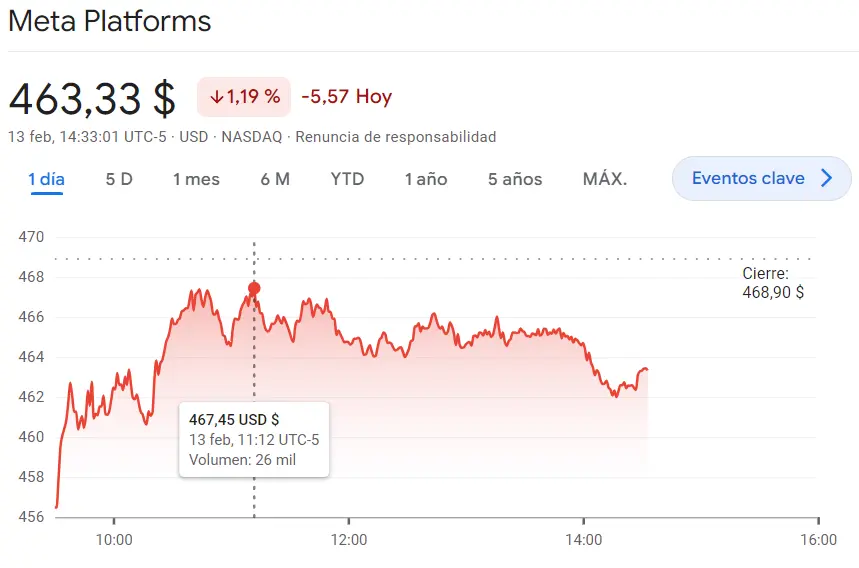This screenshot has width=859, height=568.
Task: Open the "6 M" range tab
Action: 275,179
